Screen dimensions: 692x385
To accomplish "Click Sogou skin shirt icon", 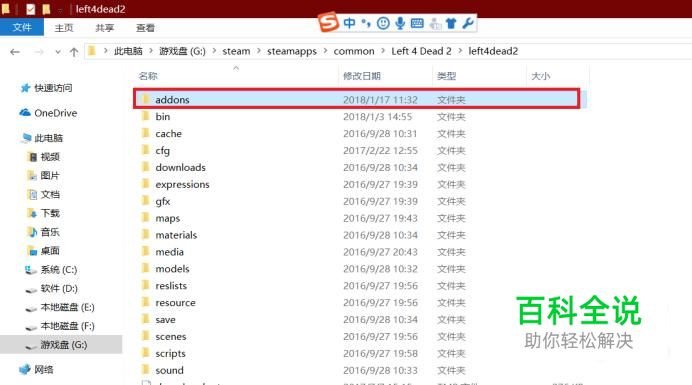I will click(451, 23).
